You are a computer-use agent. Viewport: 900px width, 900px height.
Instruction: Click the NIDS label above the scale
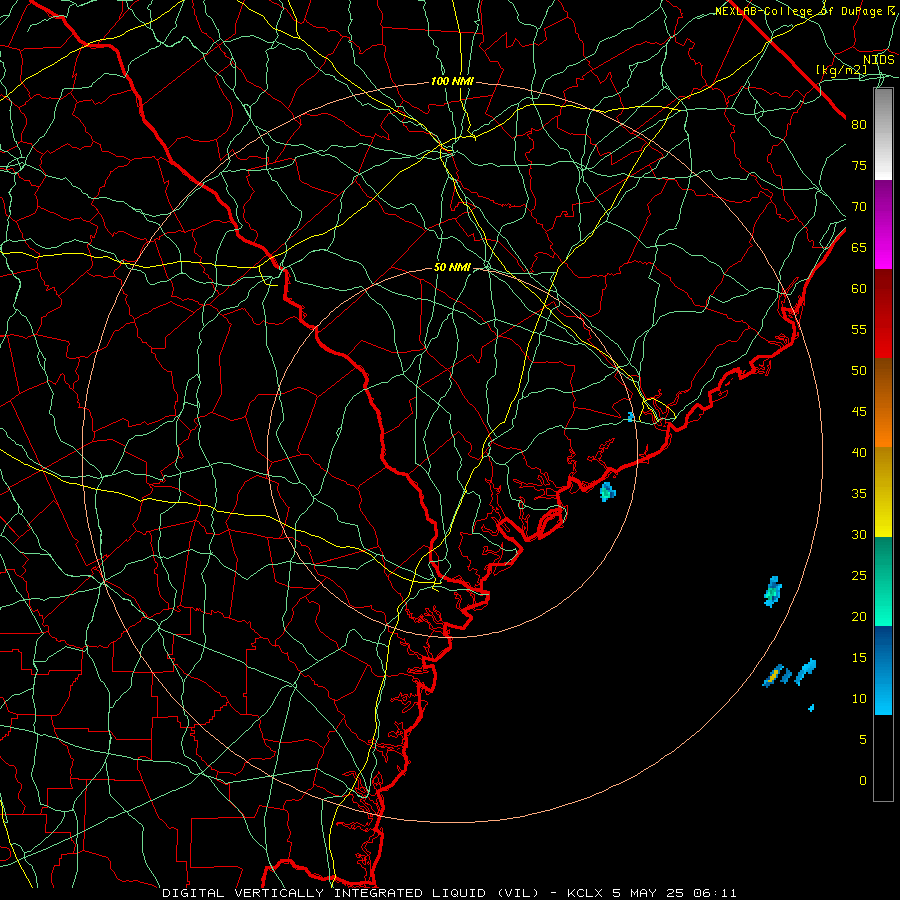tap(879, 60)
